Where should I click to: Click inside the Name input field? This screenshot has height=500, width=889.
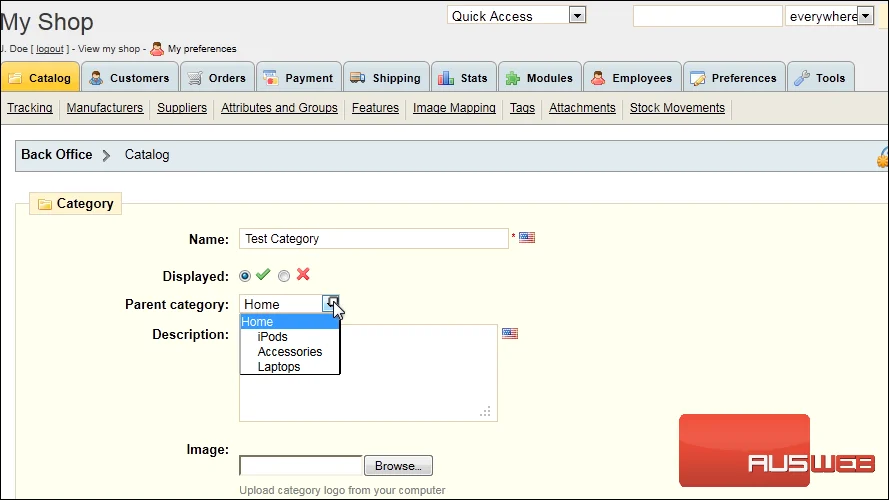coord(374,239)
